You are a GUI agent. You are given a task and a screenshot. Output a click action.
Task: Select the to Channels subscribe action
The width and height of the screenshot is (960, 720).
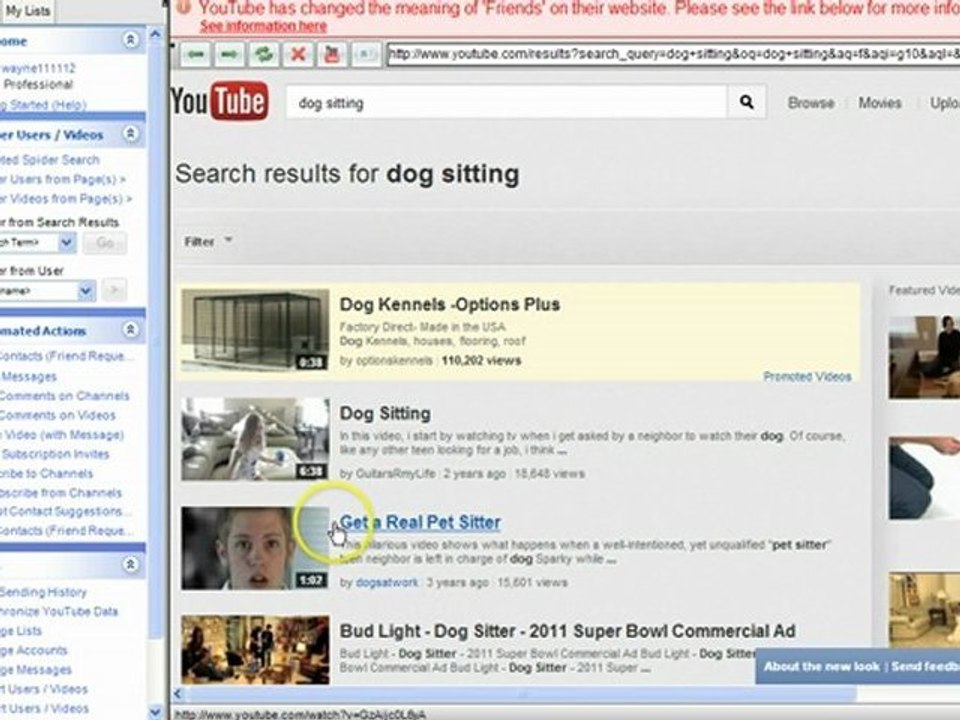(47, 474)
